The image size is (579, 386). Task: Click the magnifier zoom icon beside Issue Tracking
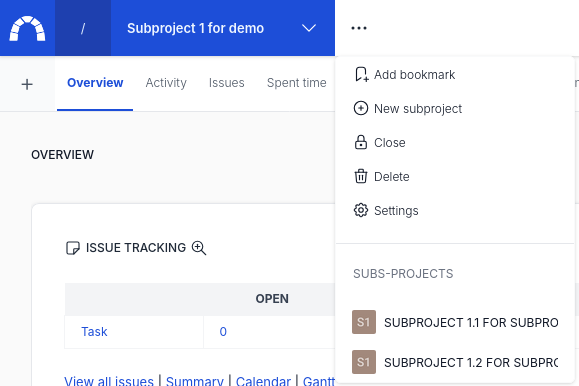[199, 248]
